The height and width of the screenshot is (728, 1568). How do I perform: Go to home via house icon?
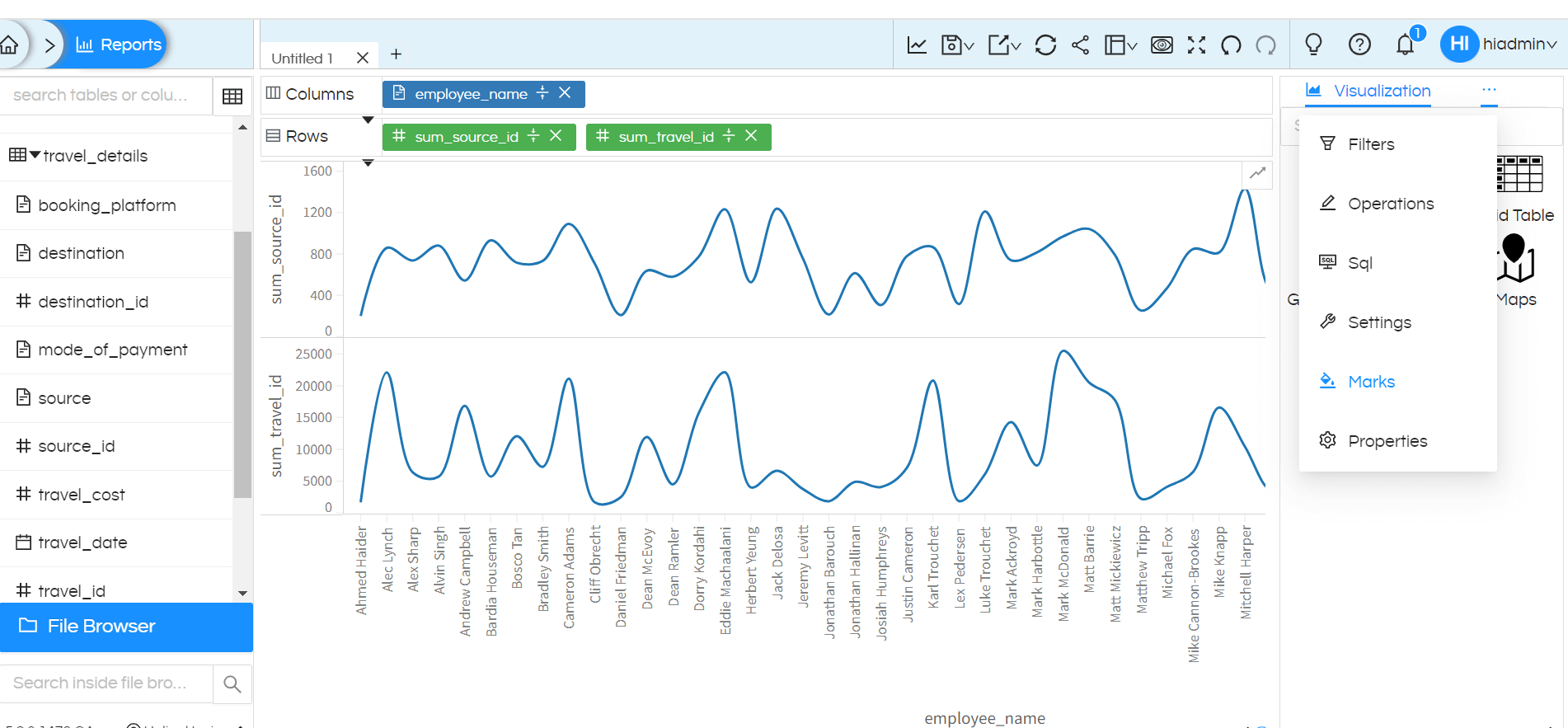pyautogui.click(x=10, y=45)
